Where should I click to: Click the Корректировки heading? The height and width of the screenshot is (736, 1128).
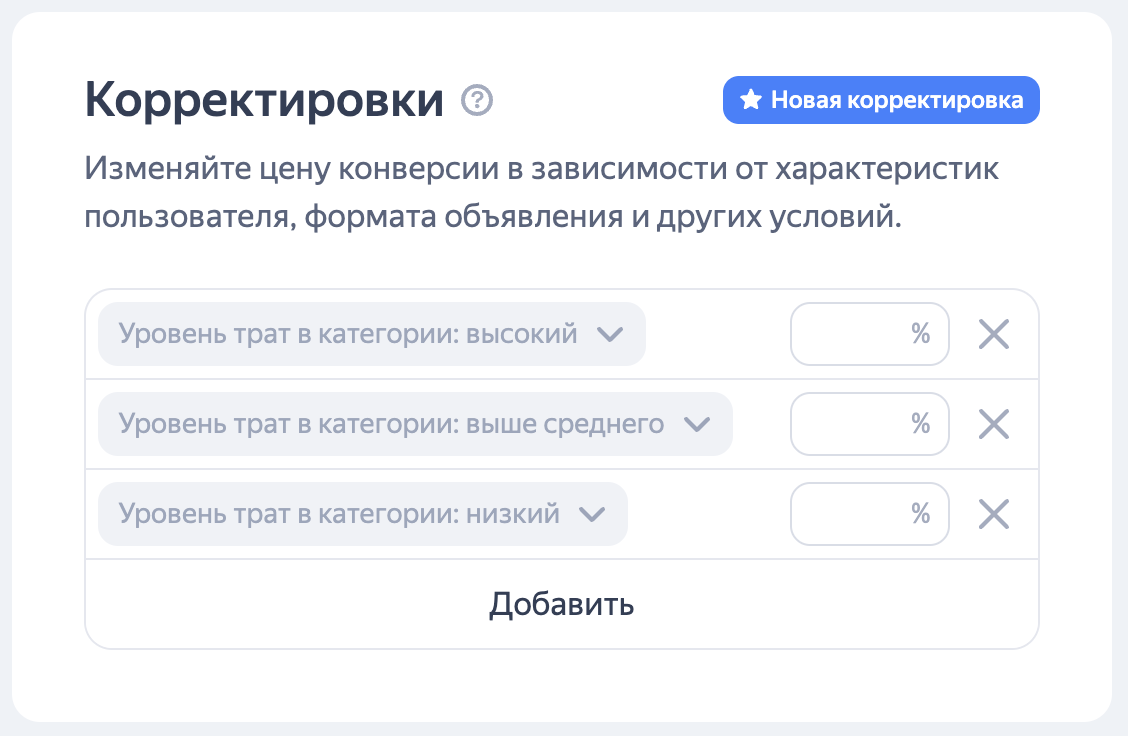click(x=264, y=100)
